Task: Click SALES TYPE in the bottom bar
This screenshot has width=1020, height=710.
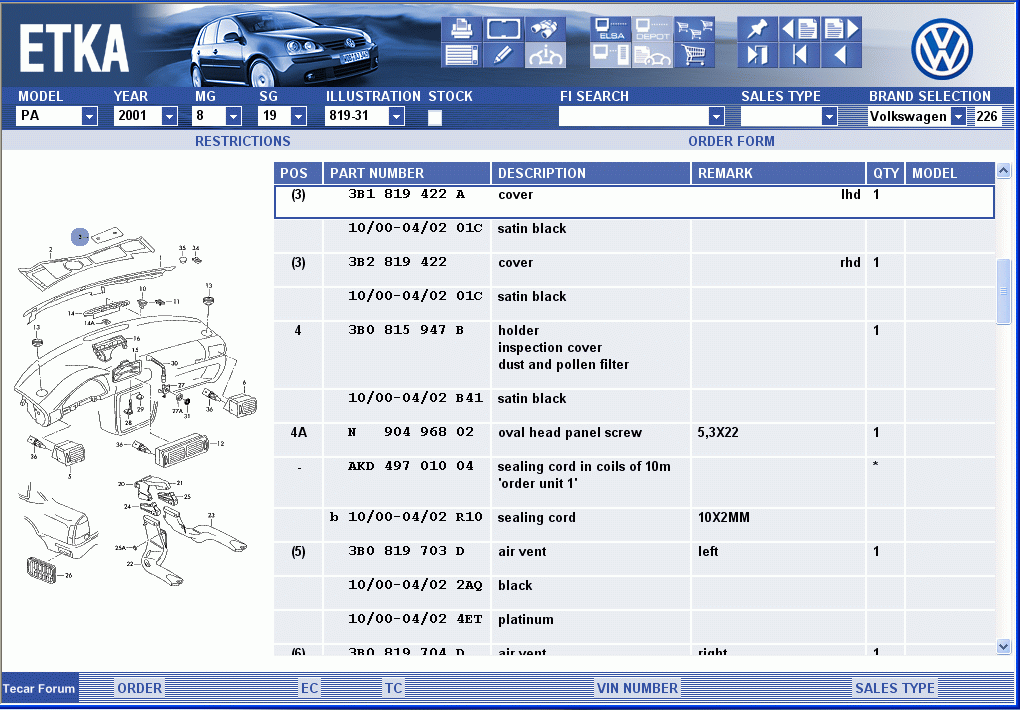Action: point(894,688)
